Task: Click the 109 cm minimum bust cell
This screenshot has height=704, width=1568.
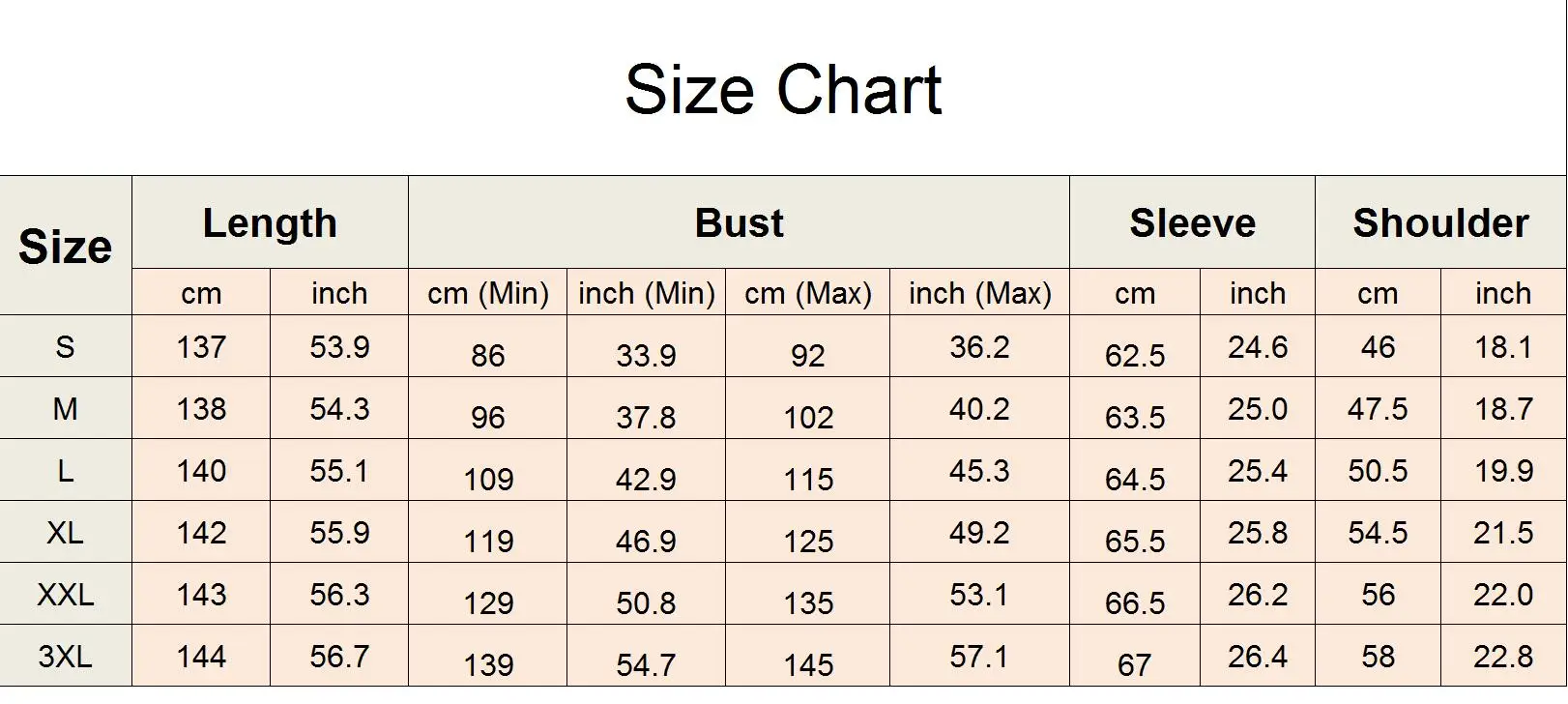Action: pos(488,479)
